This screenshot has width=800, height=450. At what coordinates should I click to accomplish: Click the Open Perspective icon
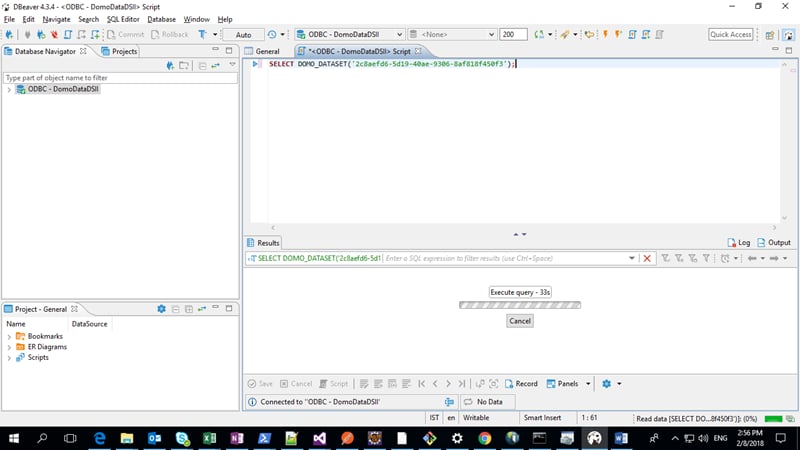770,35
